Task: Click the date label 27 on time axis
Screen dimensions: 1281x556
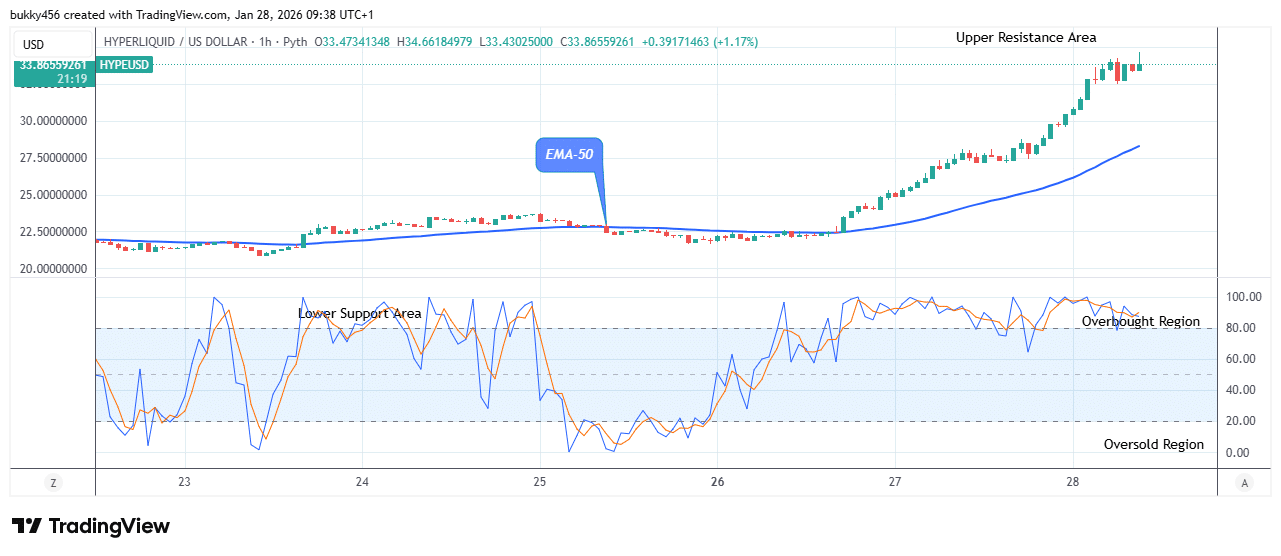Action: [895, 482]
